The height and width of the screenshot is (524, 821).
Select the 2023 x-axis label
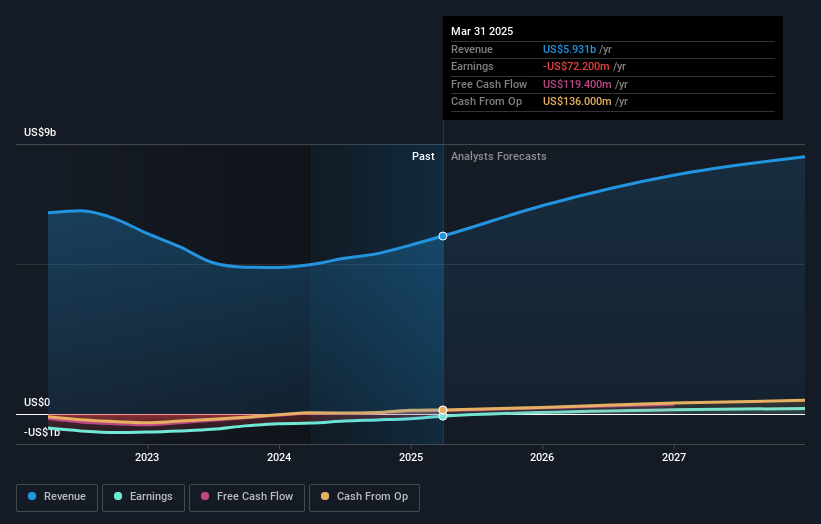tap(147, 457)
